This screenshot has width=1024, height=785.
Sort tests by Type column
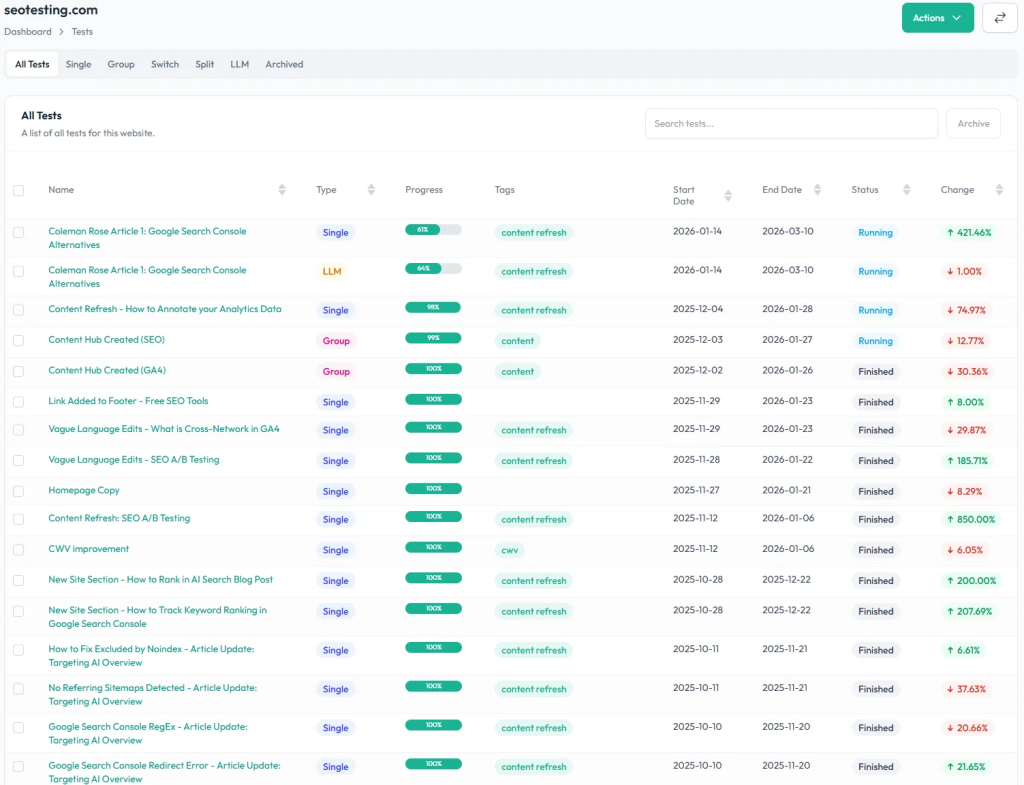click(x=371, y=189)
